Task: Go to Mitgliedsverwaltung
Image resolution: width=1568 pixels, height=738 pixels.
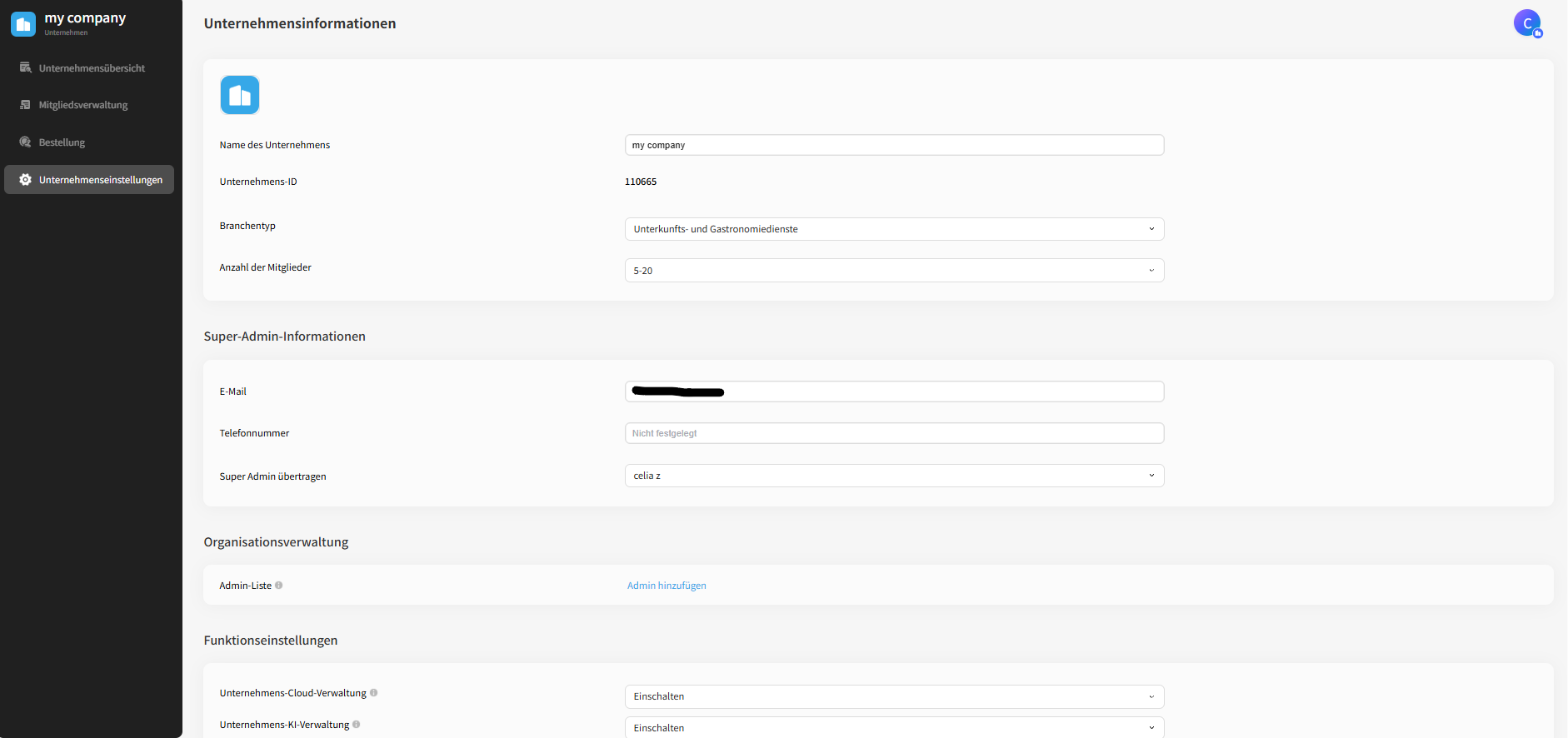Action: coord(89,105)
